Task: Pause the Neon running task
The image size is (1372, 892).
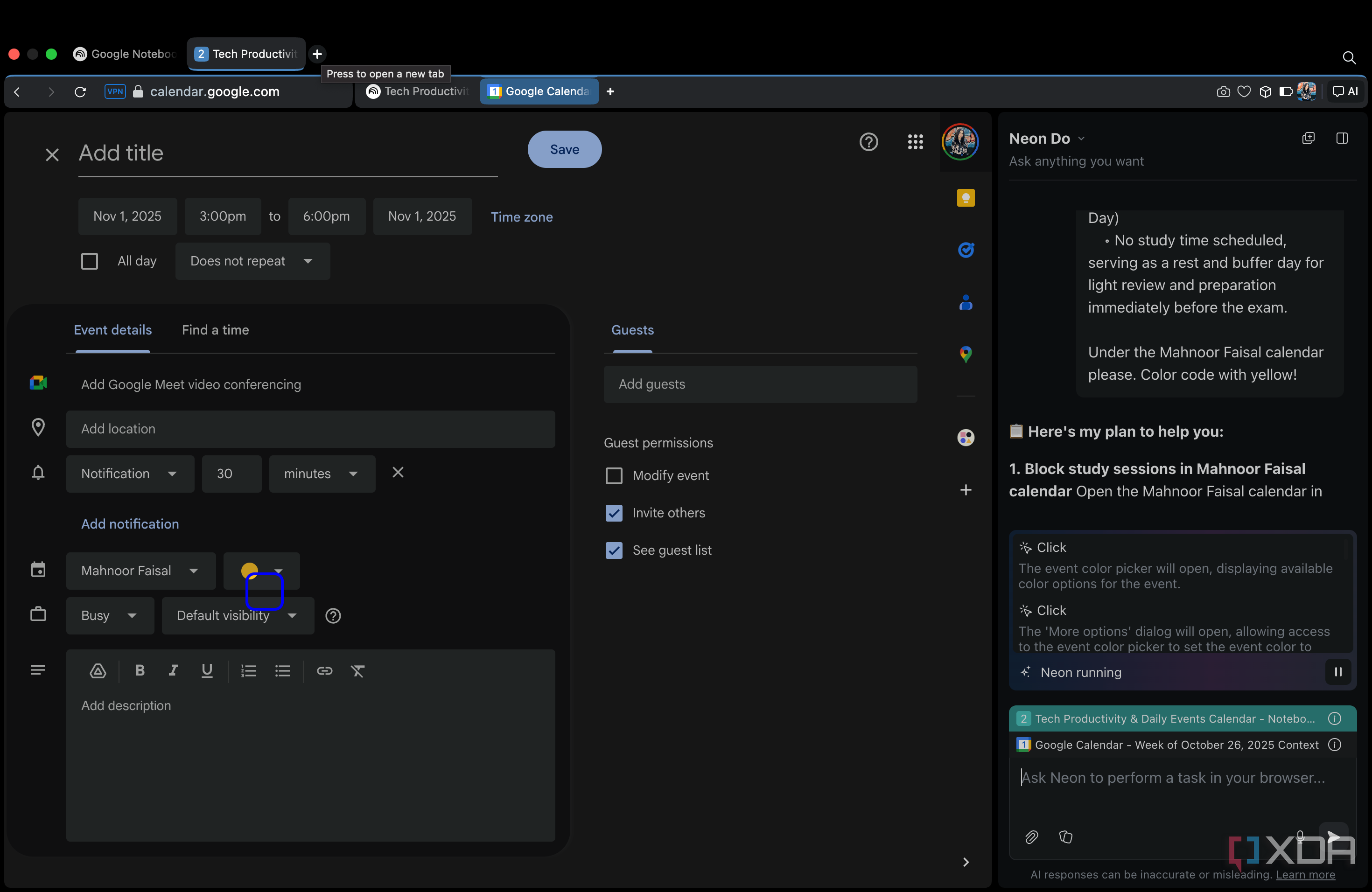Action: point(1338,672)
